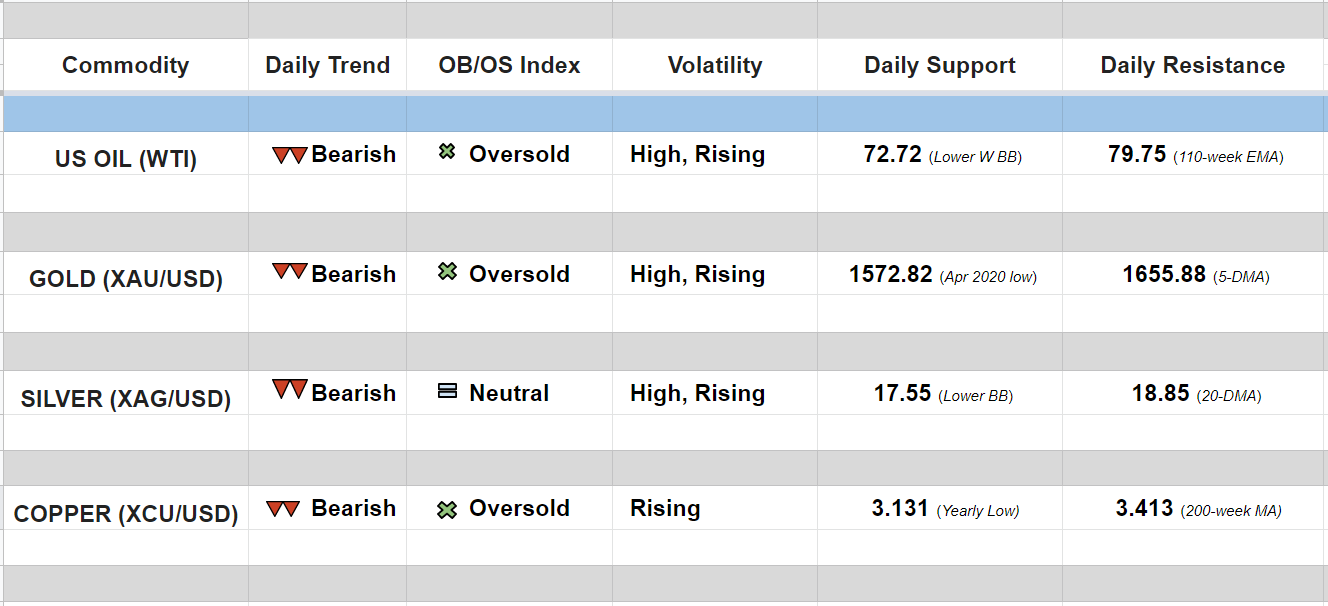Select the US OIL (WTI) cell
Viewport: 1328px width, 606px height.
125,158
